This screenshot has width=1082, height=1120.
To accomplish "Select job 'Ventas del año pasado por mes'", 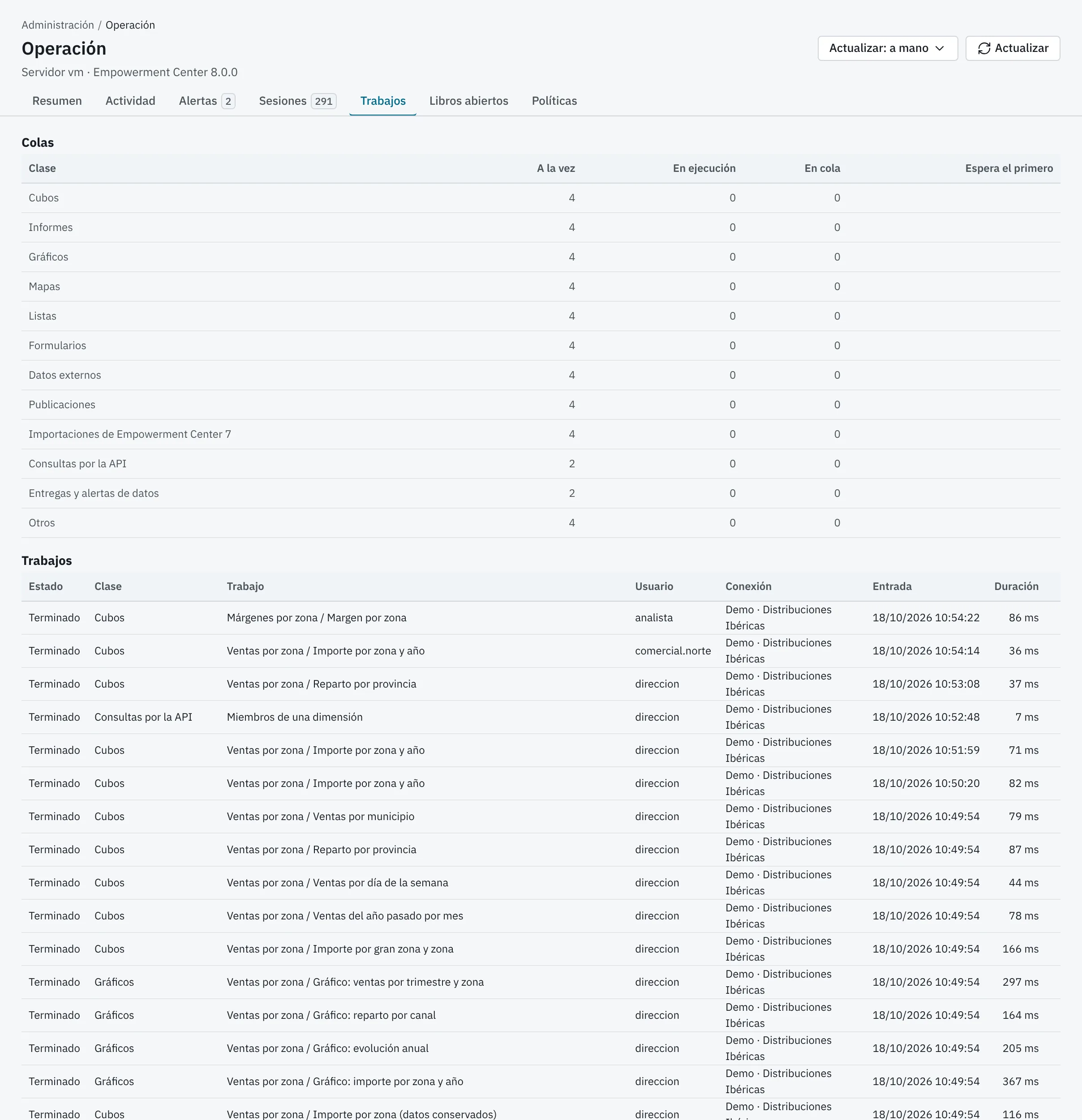I will 541,916.
